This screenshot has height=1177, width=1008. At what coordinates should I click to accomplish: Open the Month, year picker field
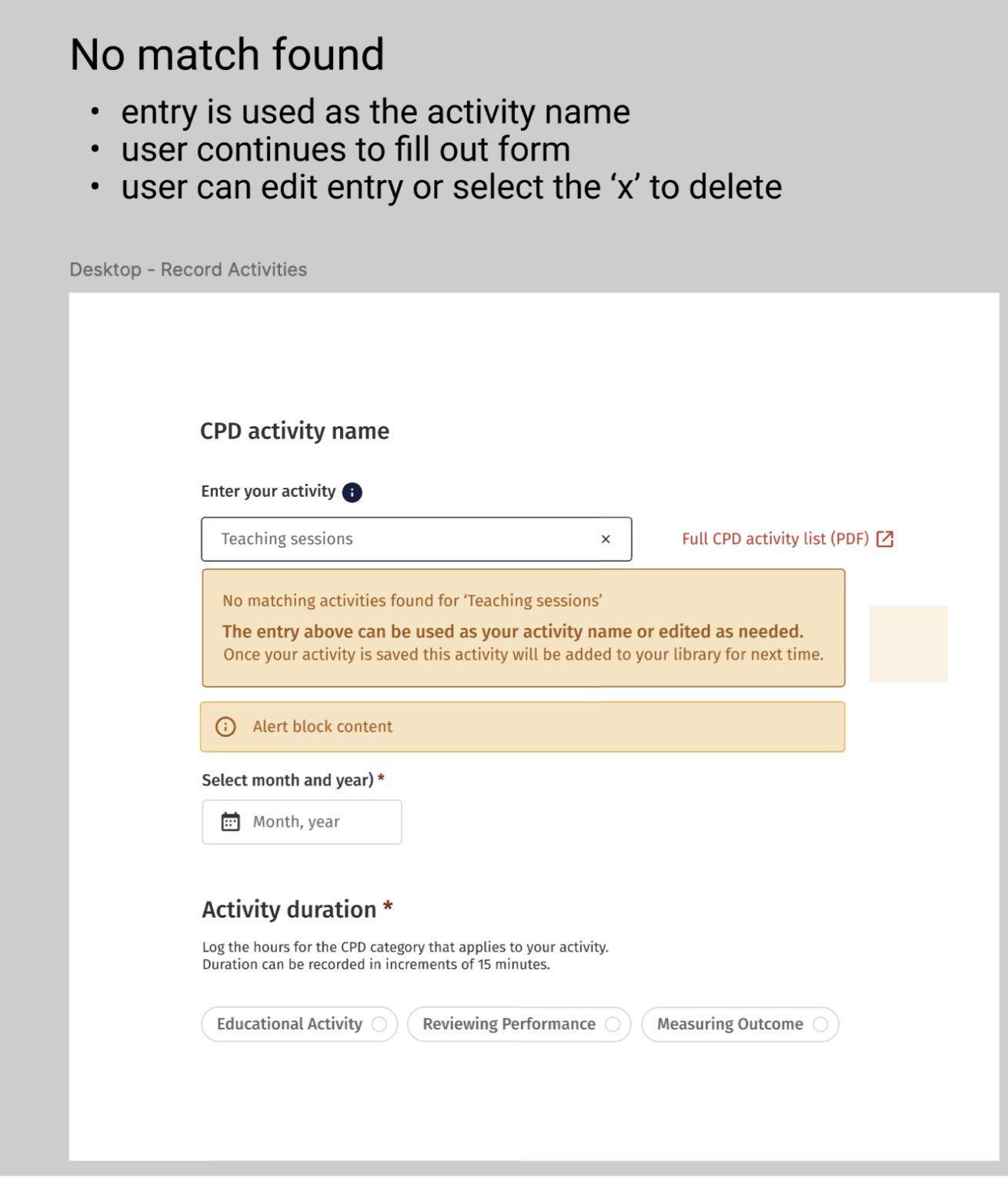click(x=302, y=822)
